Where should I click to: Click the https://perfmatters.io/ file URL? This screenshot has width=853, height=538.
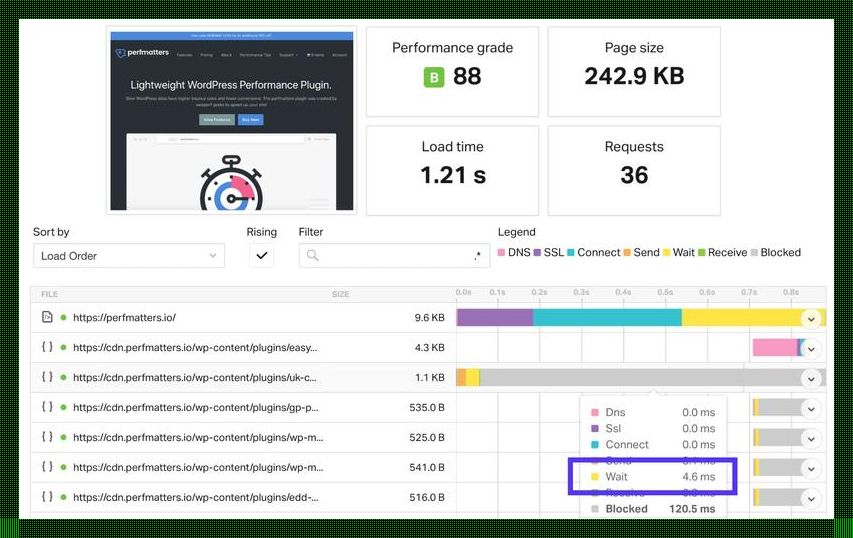point(124,318)
